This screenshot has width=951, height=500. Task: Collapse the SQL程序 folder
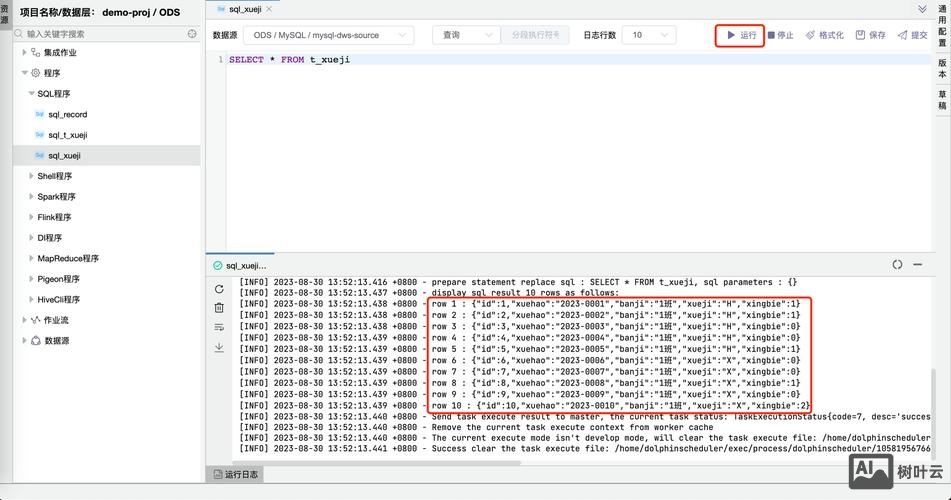(32, 93)
